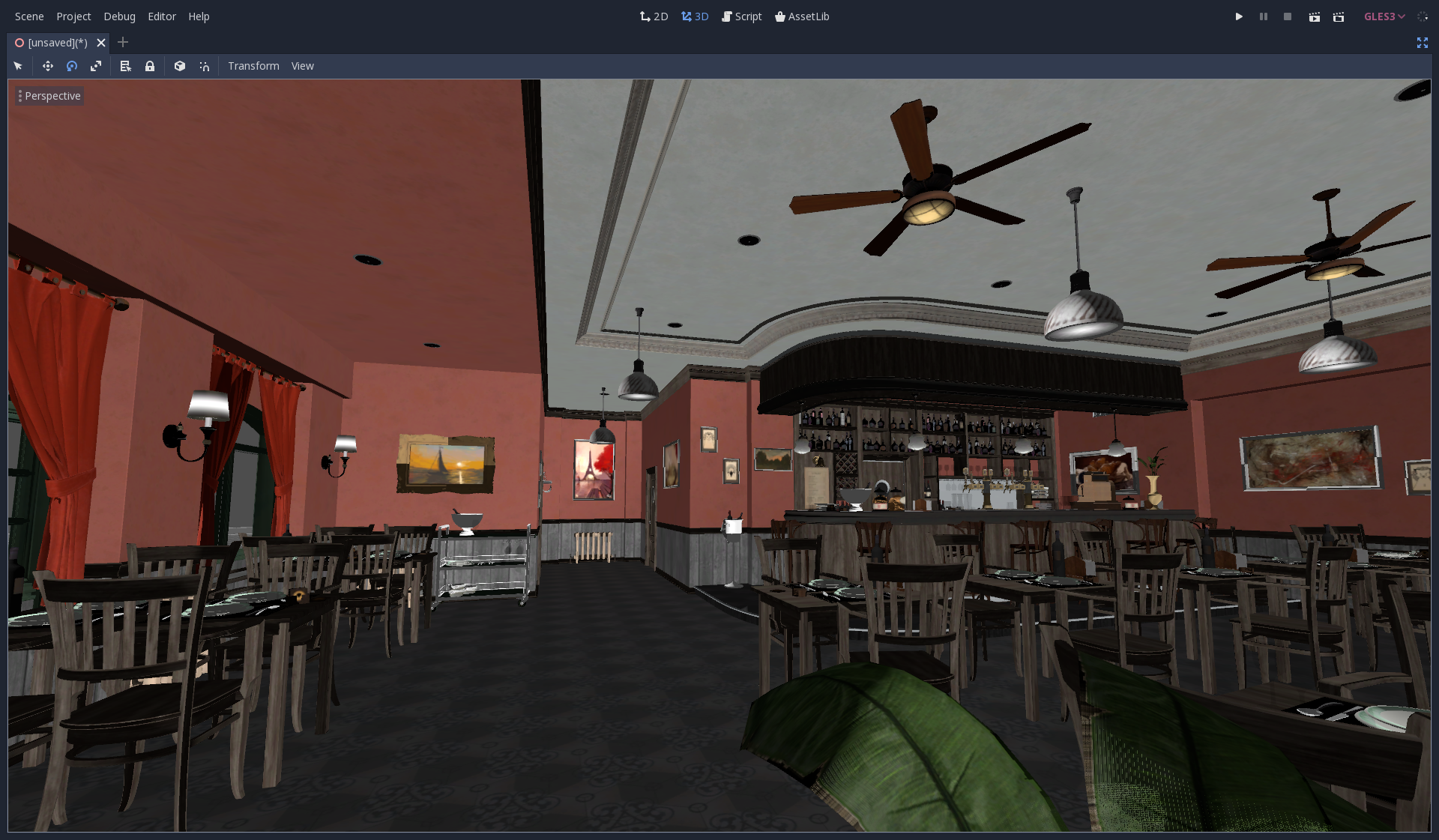Enable List Select ruler tool
This screenshot has height=840, width=1439.
125,66
